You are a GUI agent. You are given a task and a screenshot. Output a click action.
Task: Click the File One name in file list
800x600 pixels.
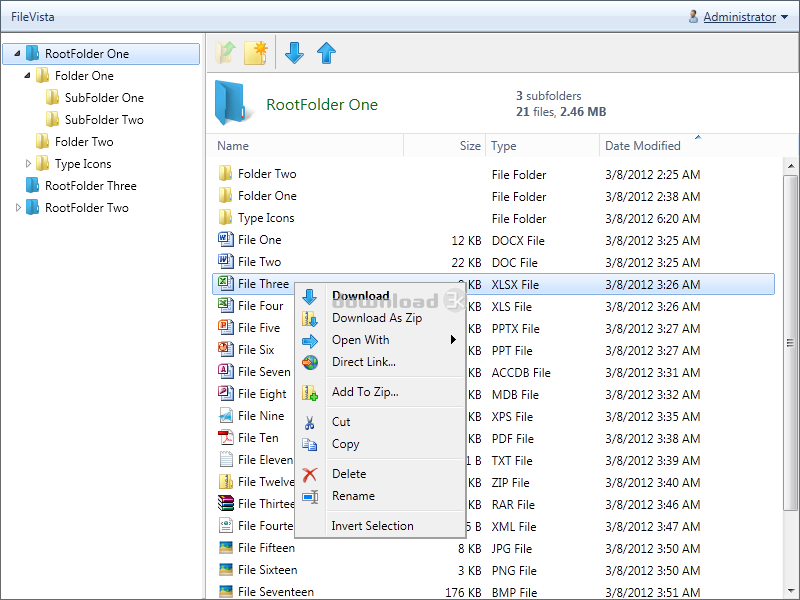[x=260, y=239]
